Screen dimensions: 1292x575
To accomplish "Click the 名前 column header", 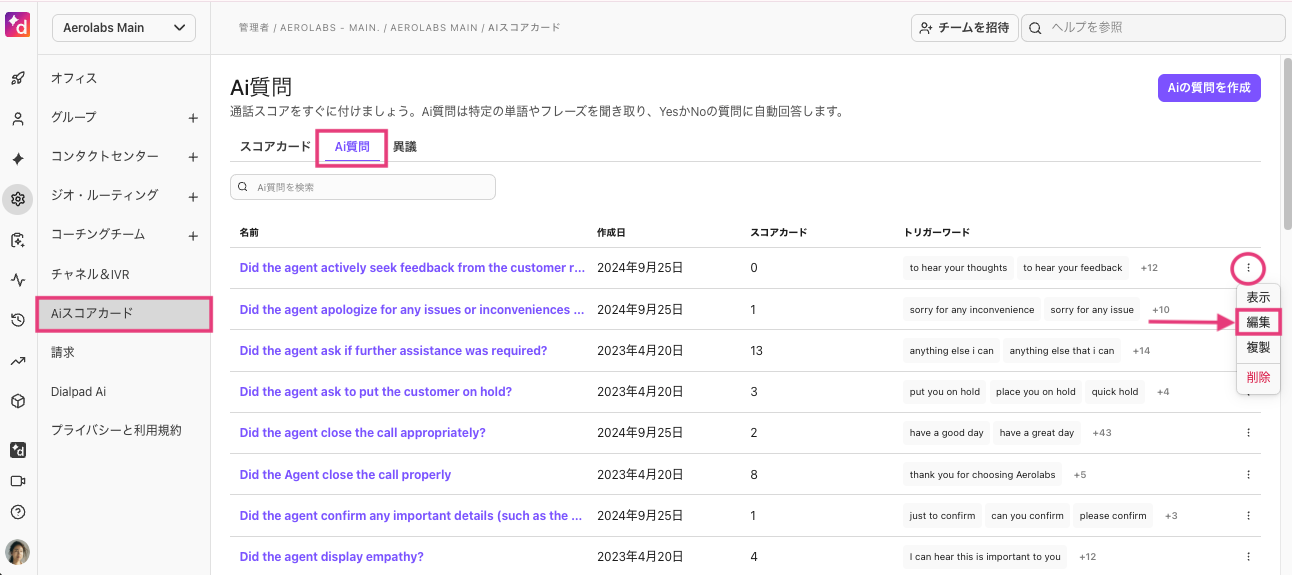I will pyautogui.click(x=249, y=232).
